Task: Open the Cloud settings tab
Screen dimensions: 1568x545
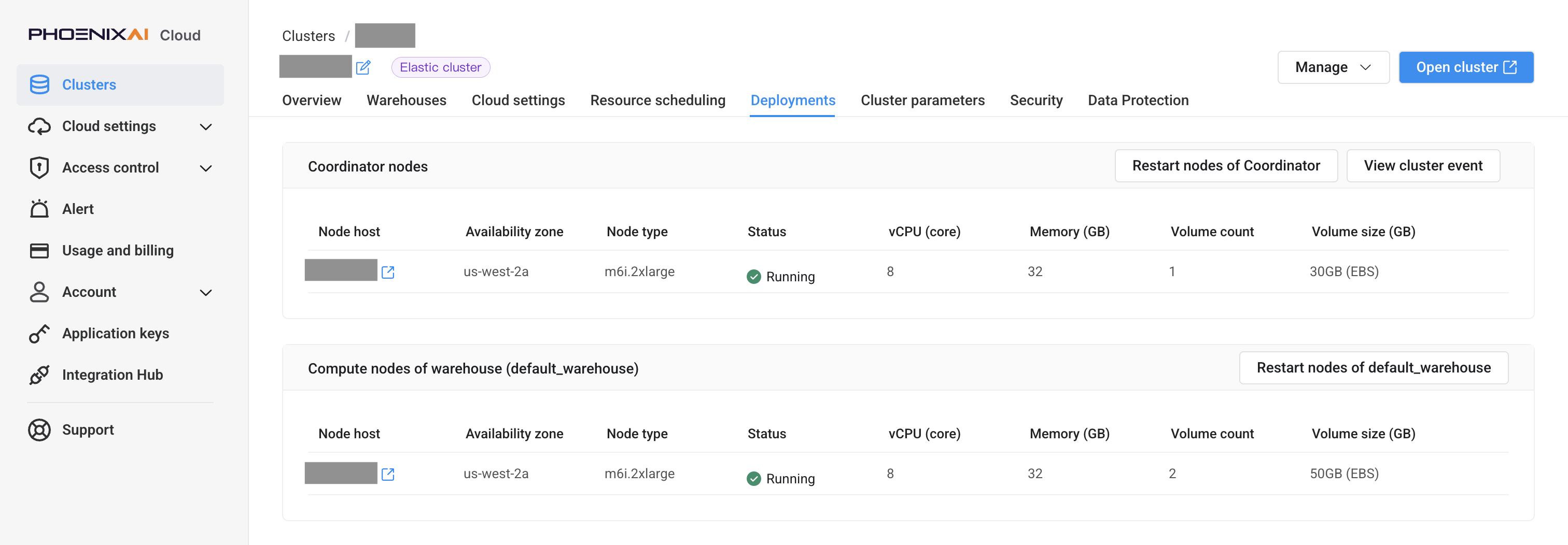Action: (x=518, y=101)
